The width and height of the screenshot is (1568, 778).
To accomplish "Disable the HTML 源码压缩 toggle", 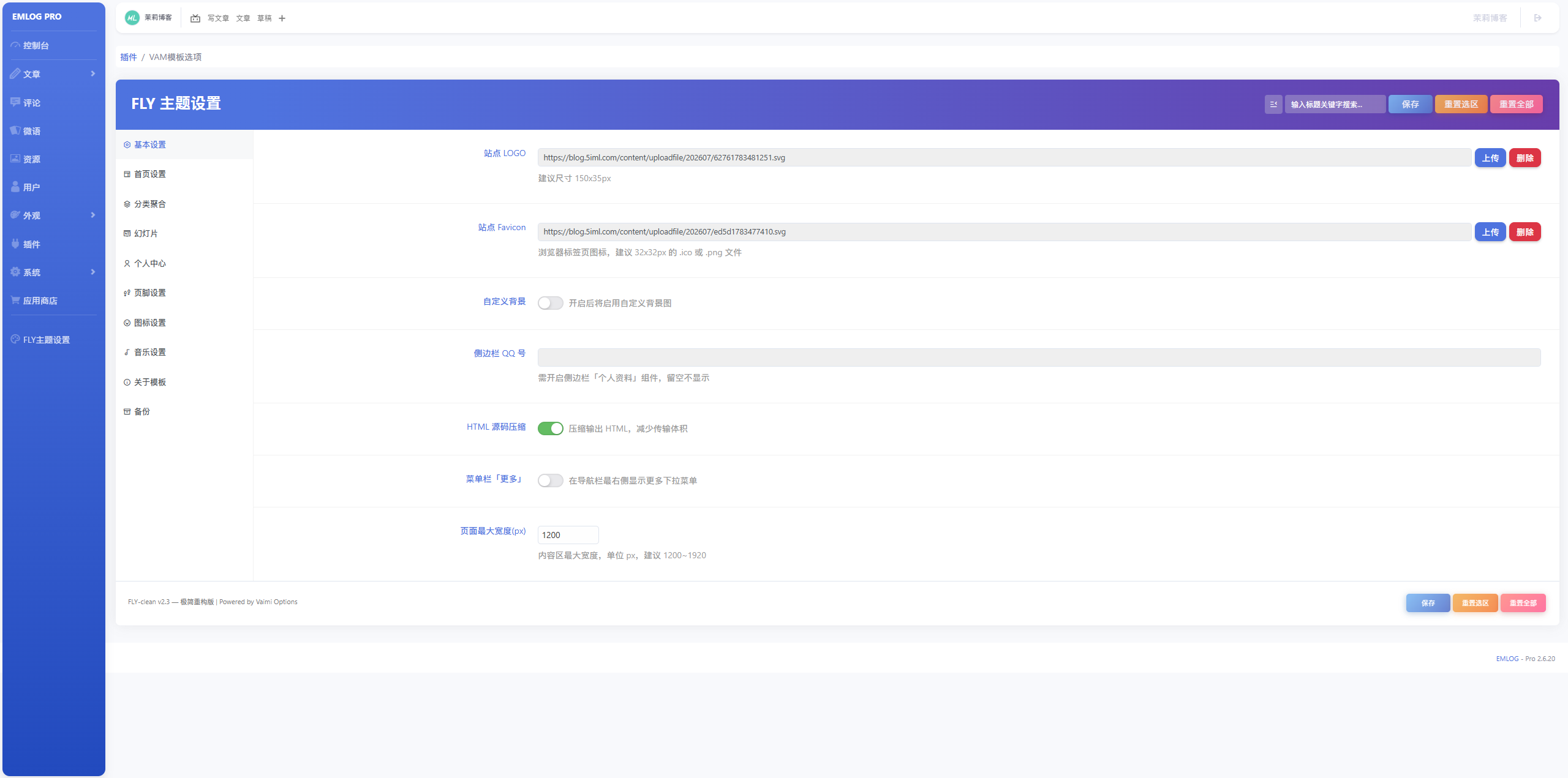I will [550, 428].
